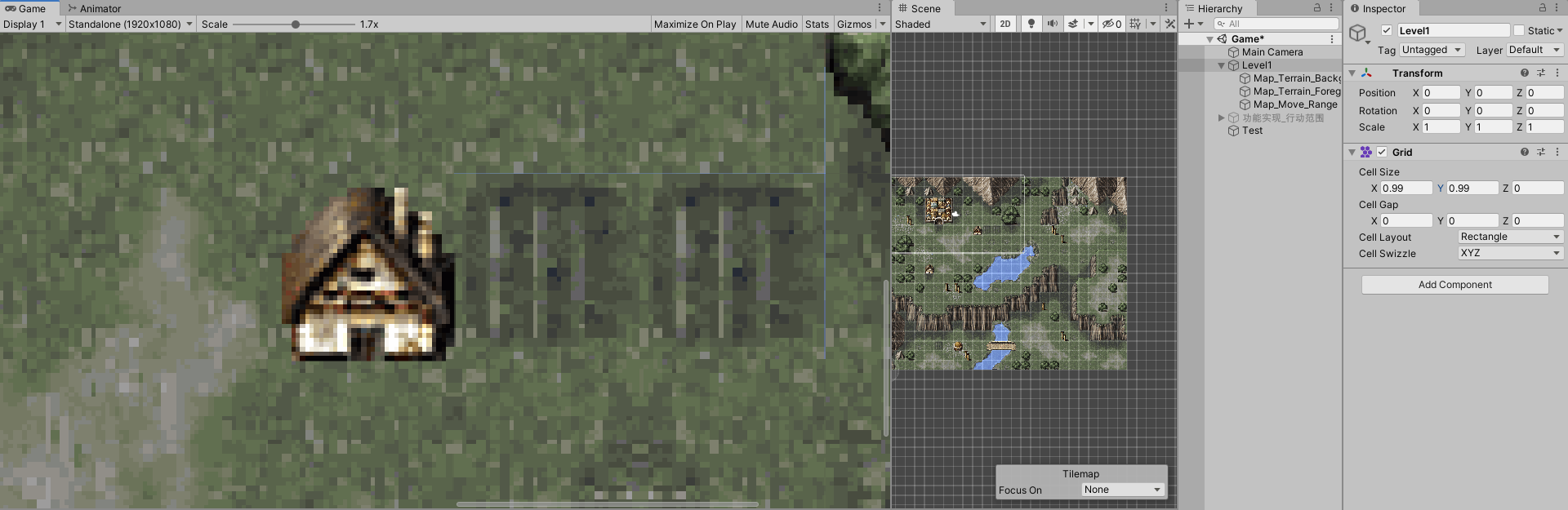Toggle 2D view mode in Scene toolbar
The image size is (1568, 510).
click(x=1005, y=24)
